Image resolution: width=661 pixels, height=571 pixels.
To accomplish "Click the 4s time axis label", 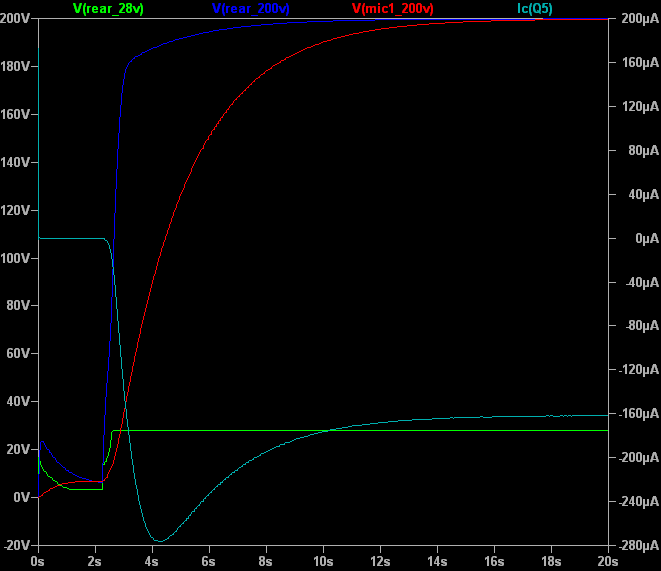I will 151,562.
